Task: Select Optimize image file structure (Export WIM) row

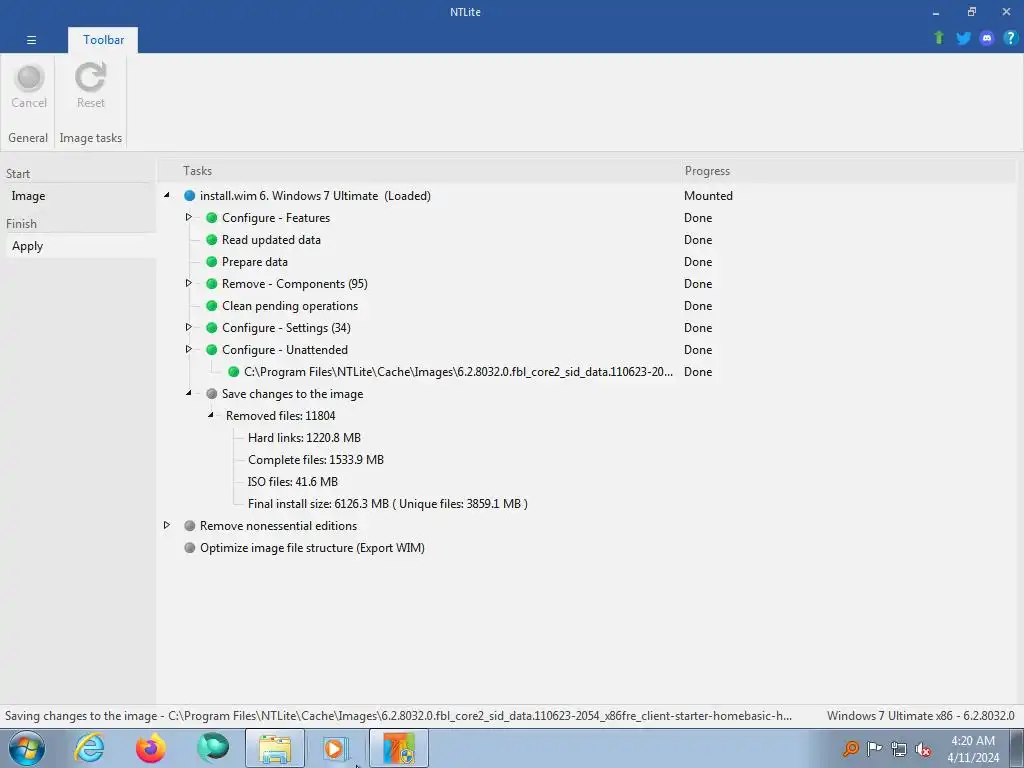Action: coord(312,548)
